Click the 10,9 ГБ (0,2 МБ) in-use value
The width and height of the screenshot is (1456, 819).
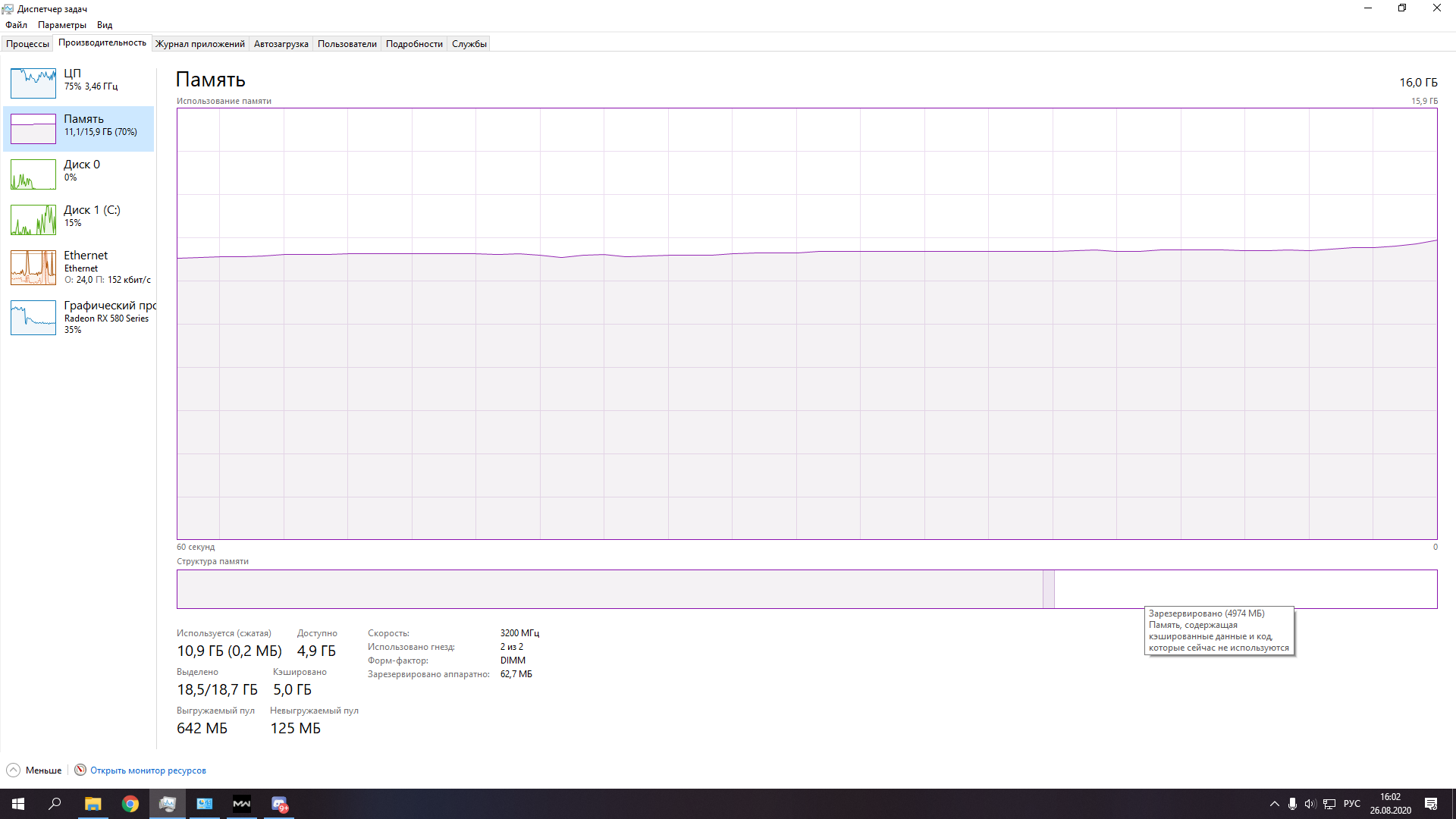[229, 651]
